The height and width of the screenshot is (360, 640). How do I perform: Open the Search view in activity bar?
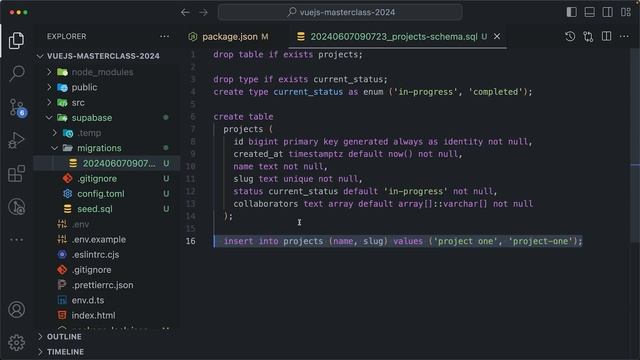tap(16, 73)
